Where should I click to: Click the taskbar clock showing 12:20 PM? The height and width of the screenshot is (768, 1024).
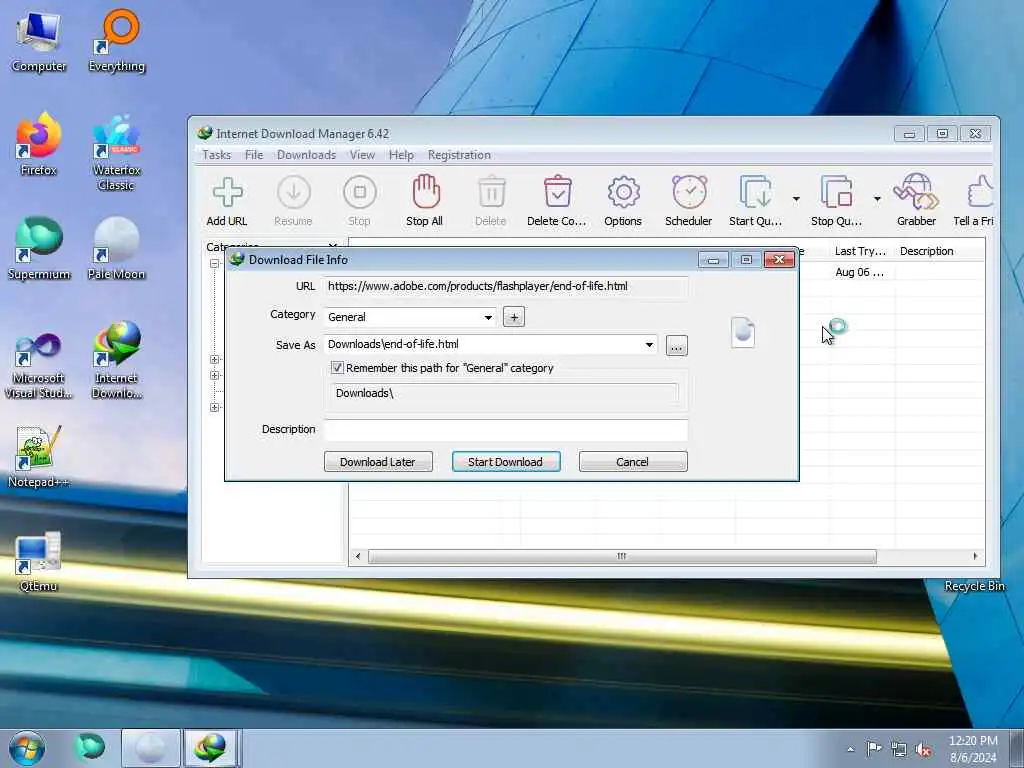(973, 749)
